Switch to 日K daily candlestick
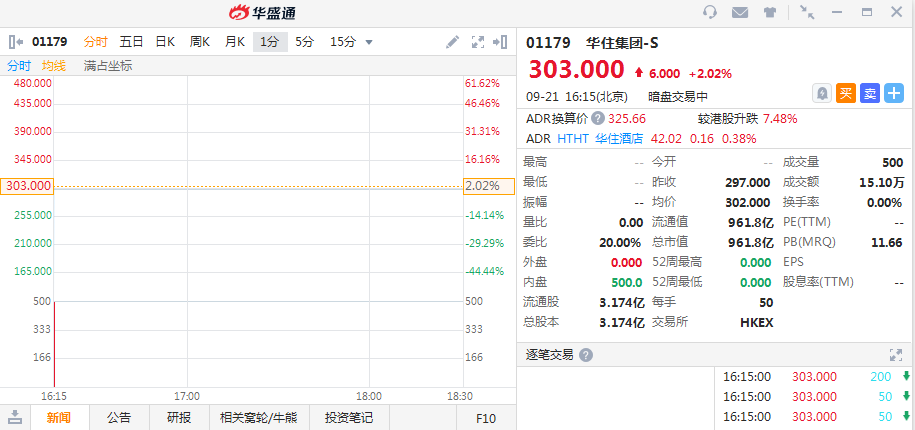The width and height of the screenshot is (915, 430). pos(165,42)
